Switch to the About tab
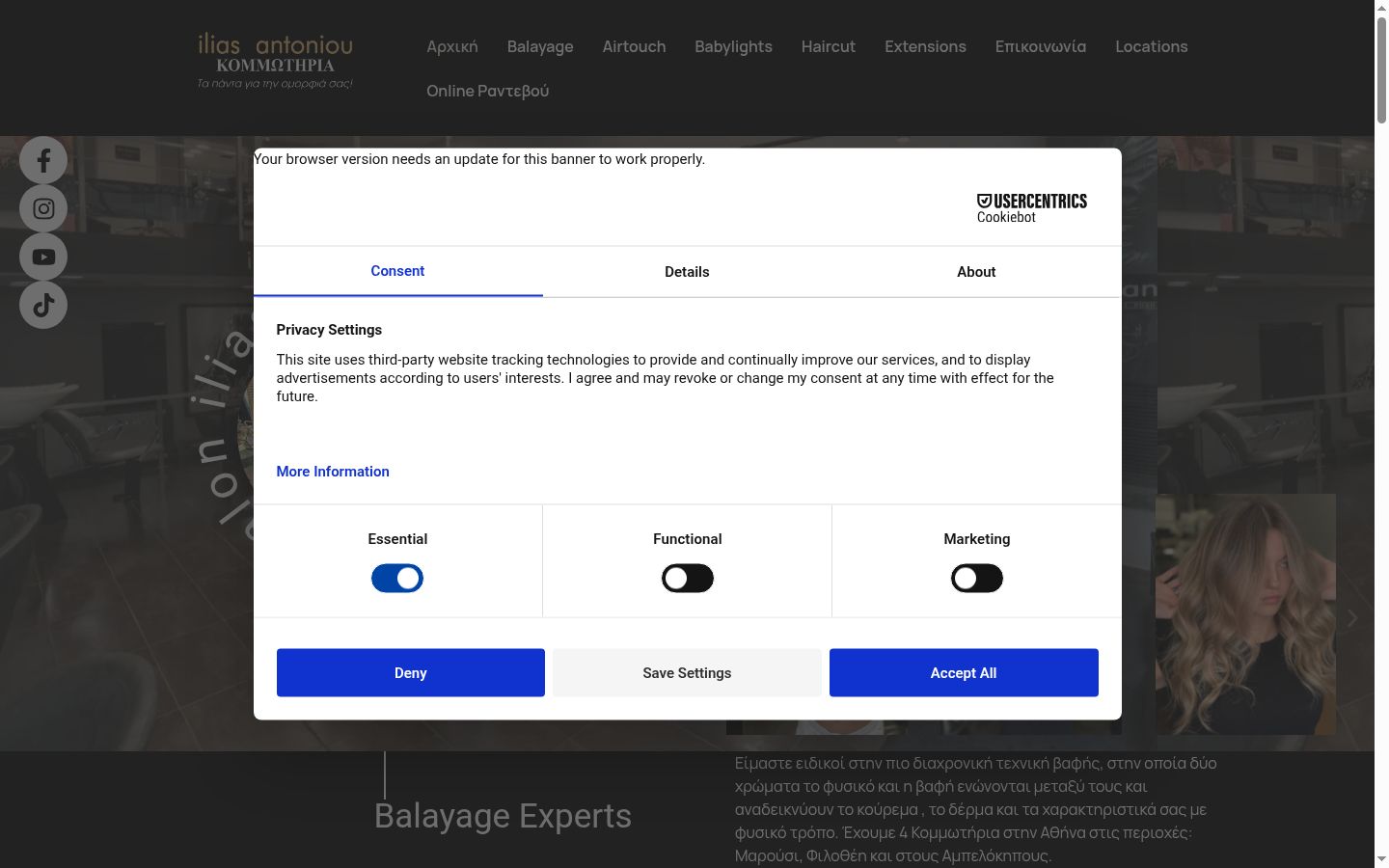Image resolution: width=1389 pixels, height=868 pixels. pyautogui.click(x=976, y=272)
